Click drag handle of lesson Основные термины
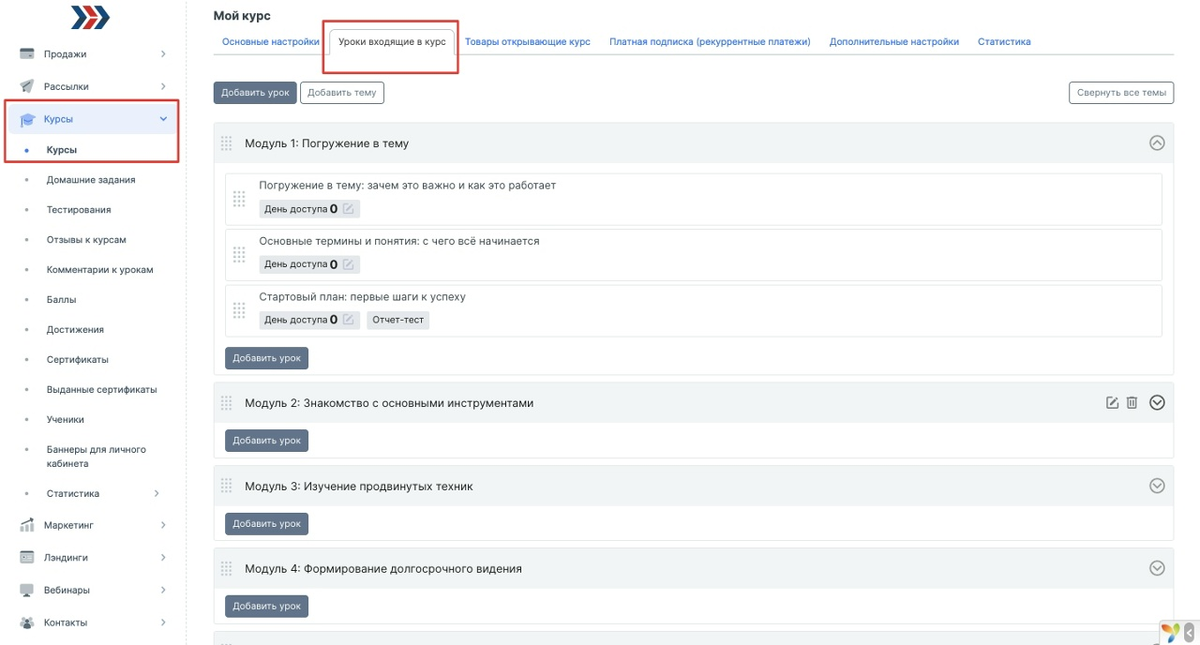The height and width of the screenshot is (645, 1200). click(239, 255)
